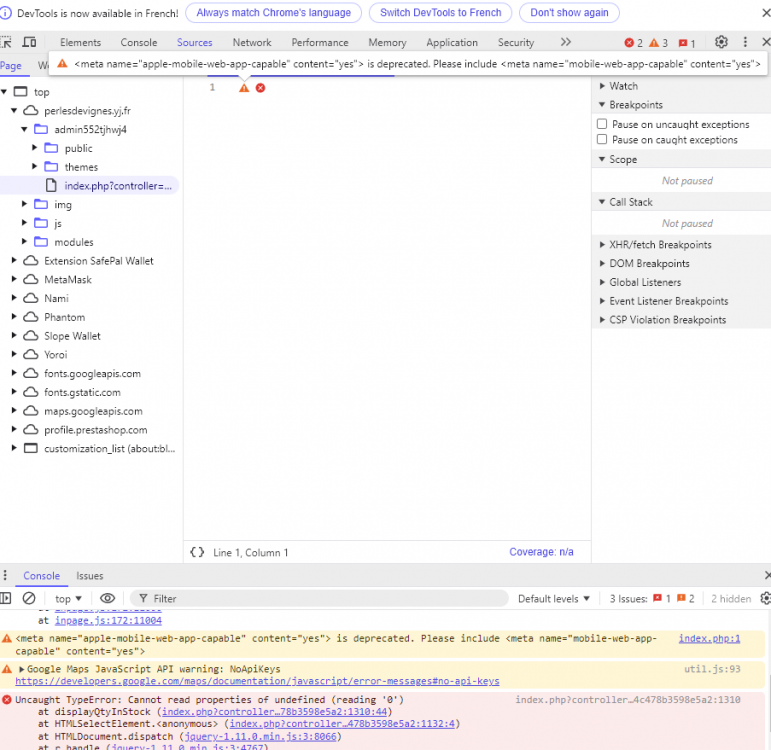Open the Performance tab
The image size is (771, 750).
(x=320, y=42)
